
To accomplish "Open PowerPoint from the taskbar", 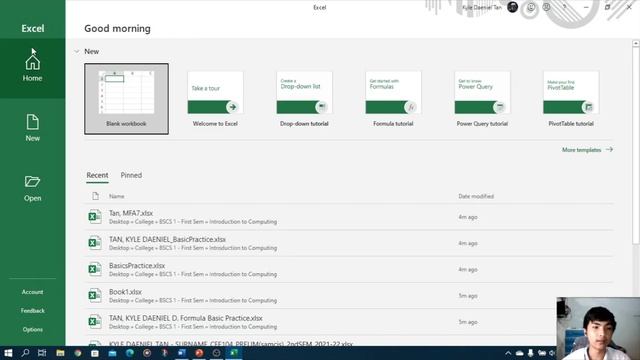I will (199, 353).
